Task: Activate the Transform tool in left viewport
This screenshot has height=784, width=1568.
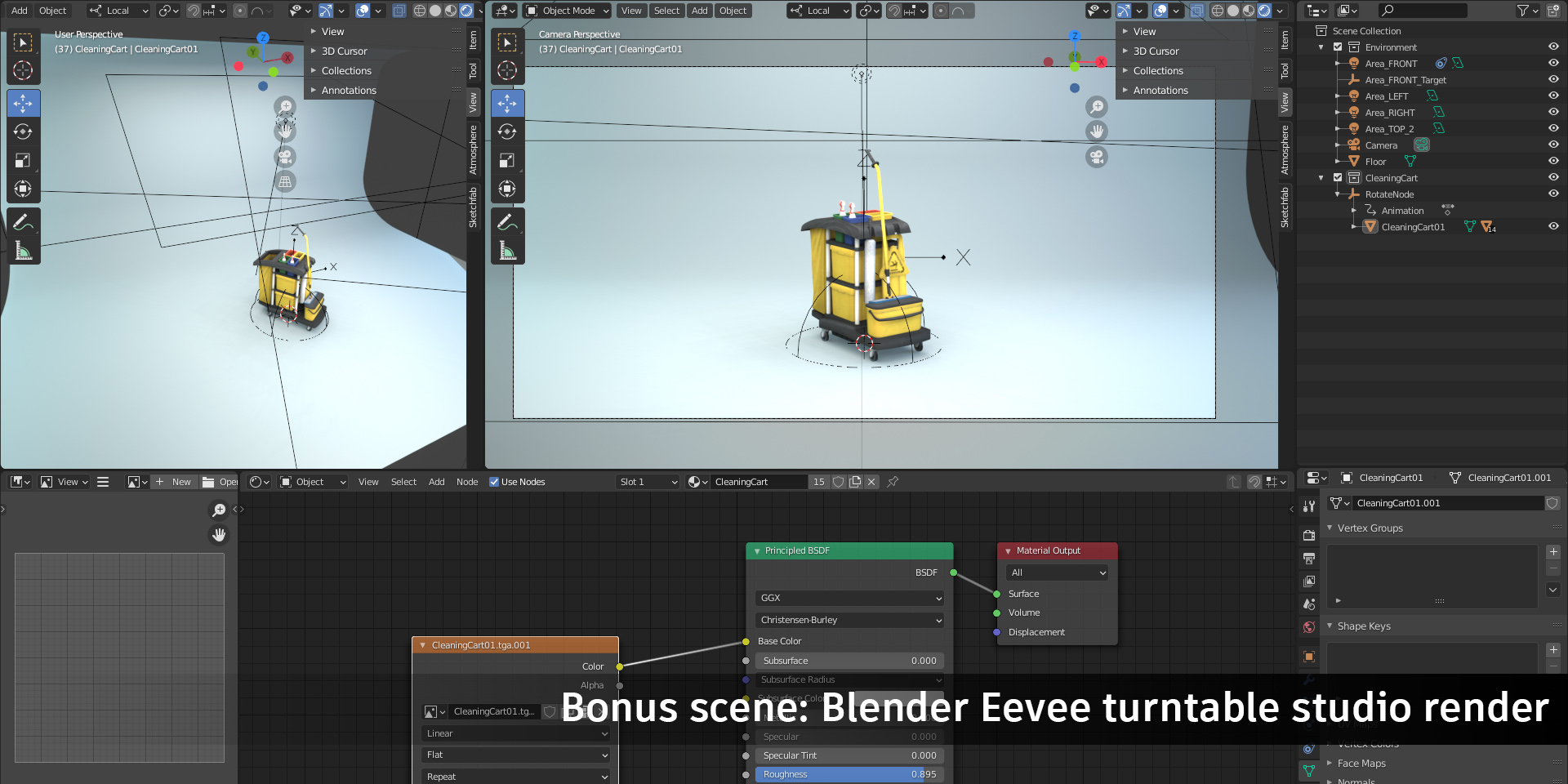Action: pos(24,189)
